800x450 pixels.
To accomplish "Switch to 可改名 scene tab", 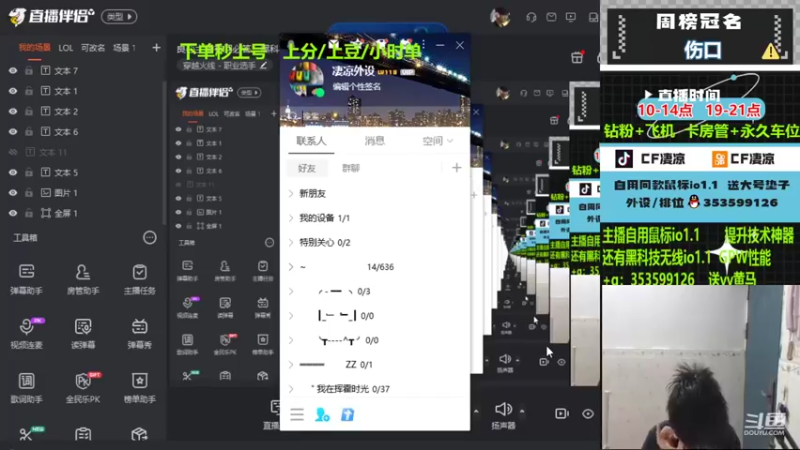I will [93, 48].
